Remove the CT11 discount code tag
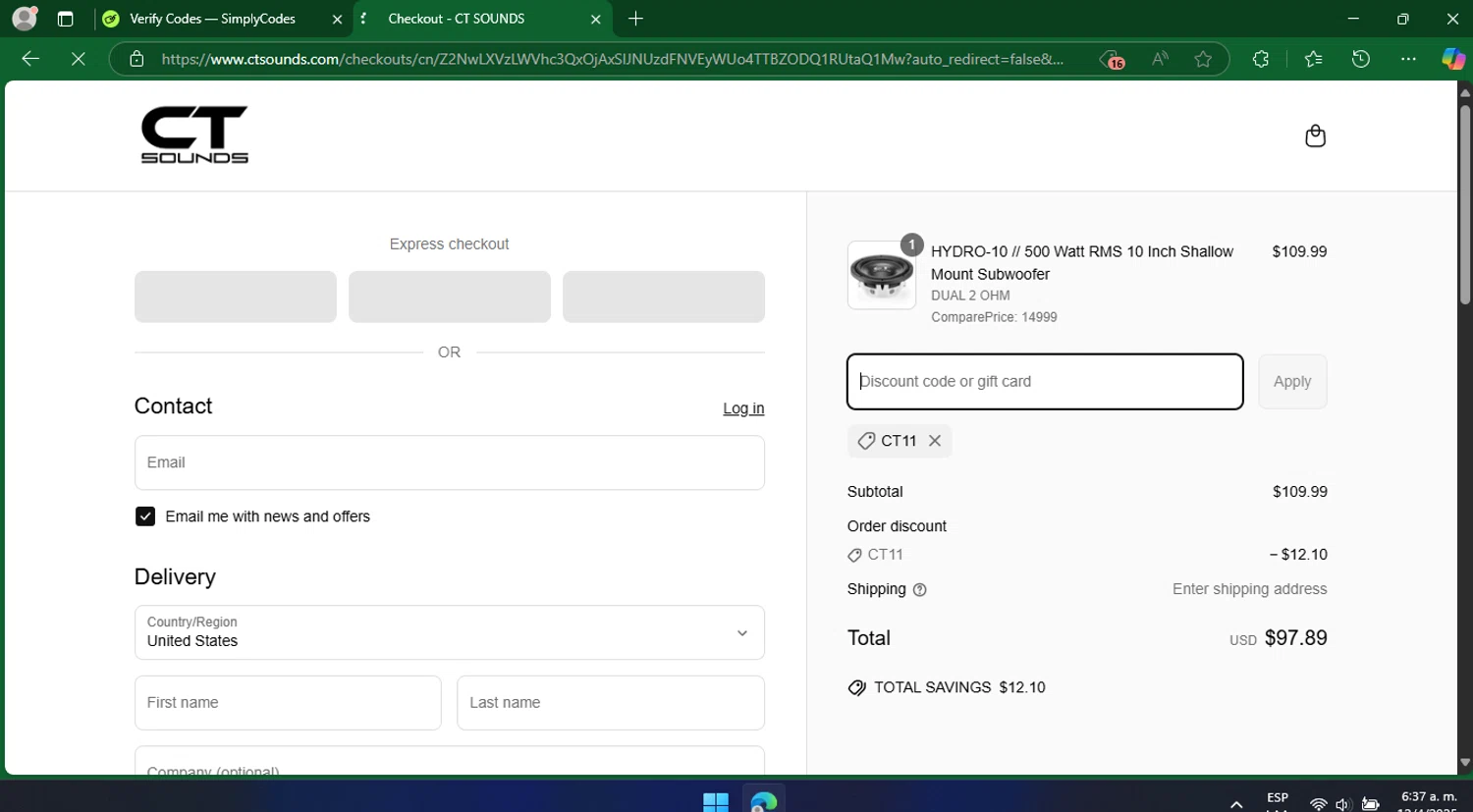 935,441
